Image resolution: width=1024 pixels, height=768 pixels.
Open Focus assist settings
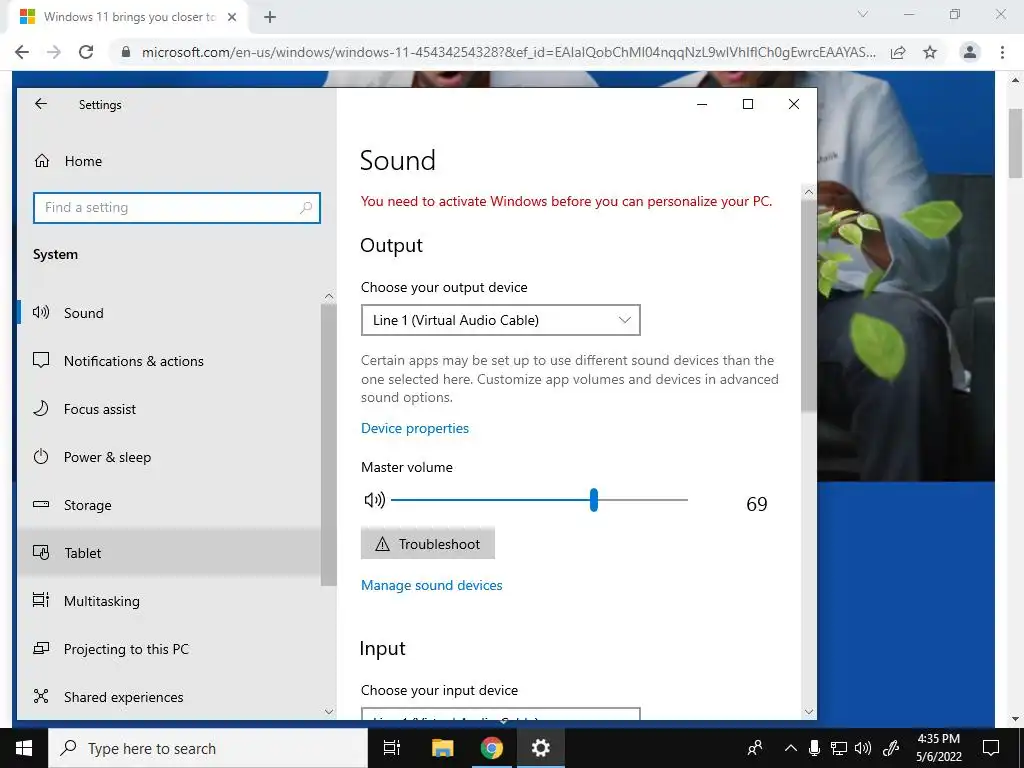pyautogui.click(x=170, y=409)
